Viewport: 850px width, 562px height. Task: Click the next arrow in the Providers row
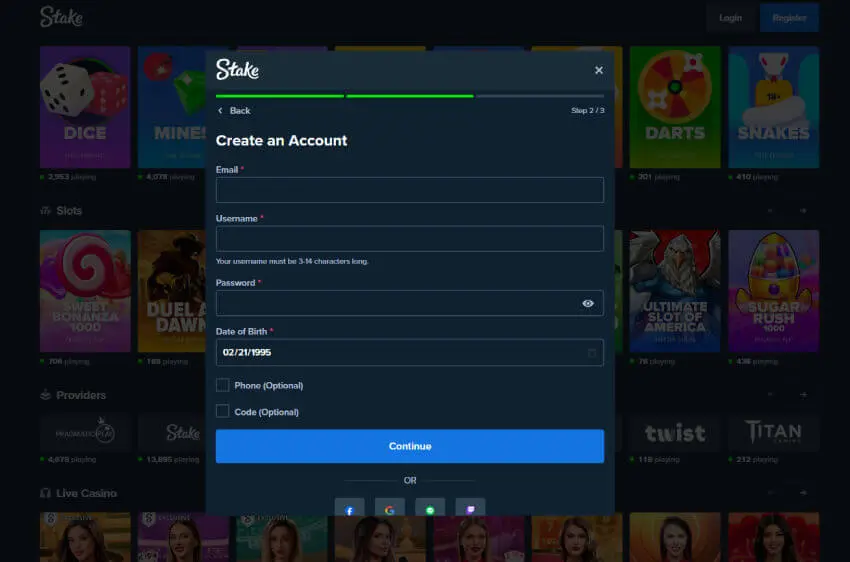803,395
